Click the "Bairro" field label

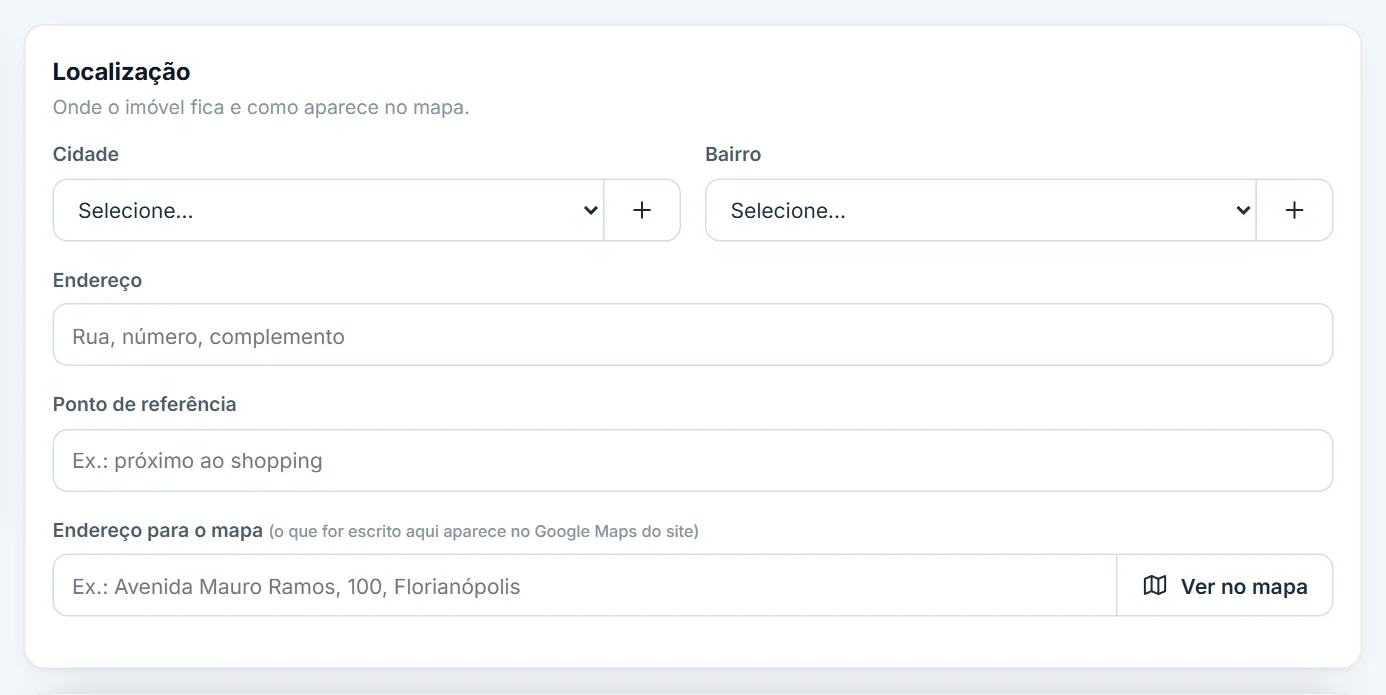click(733, 154)
